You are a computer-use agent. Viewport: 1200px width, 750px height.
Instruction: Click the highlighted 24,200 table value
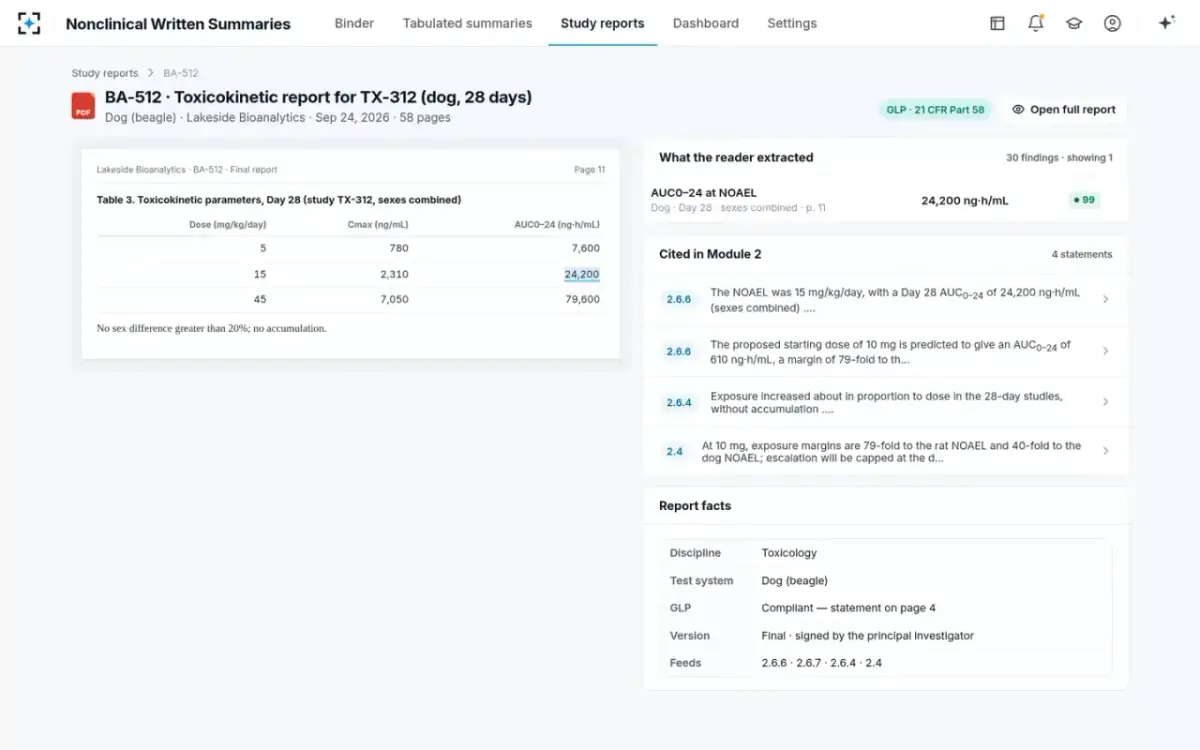pyautogui.click(x=582, y=274)
